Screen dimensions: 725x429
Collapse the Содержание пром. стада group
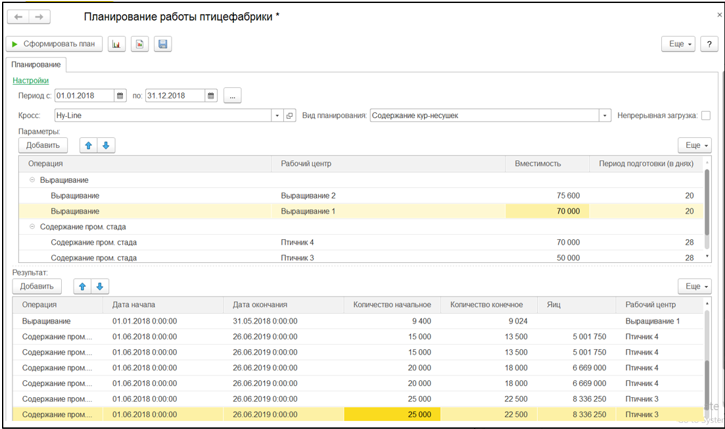32,227
